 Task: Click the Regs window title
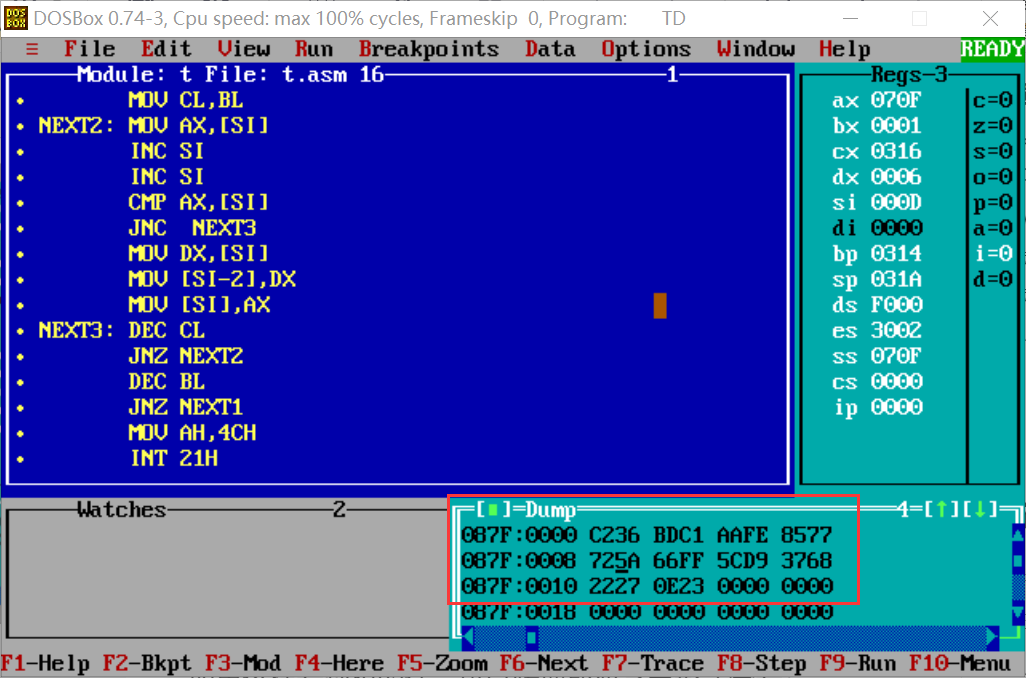tap(896, 75)
